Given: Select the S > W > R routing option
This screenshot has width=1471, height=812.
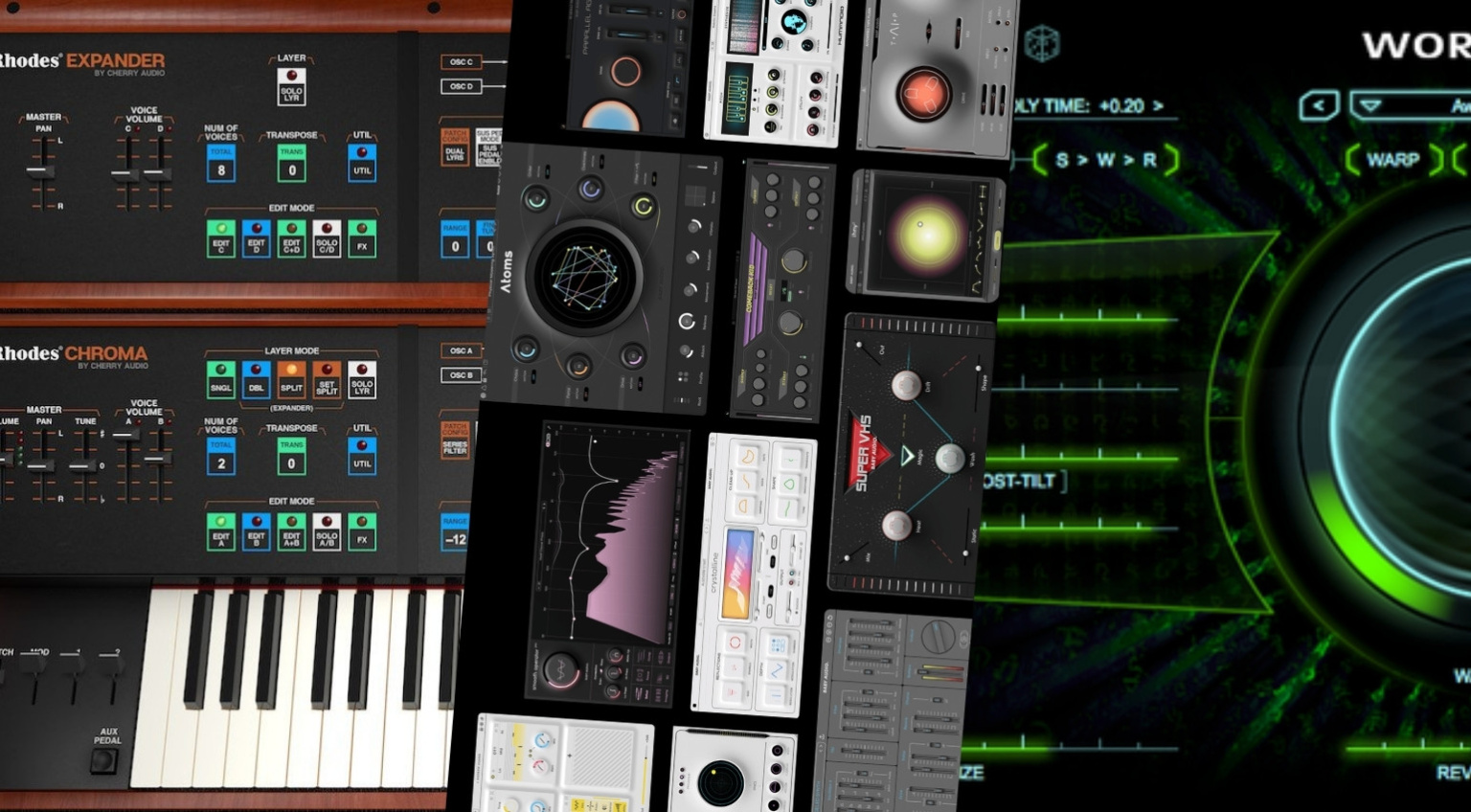Looking at the screenshot, I should (x=1105, y=160).
